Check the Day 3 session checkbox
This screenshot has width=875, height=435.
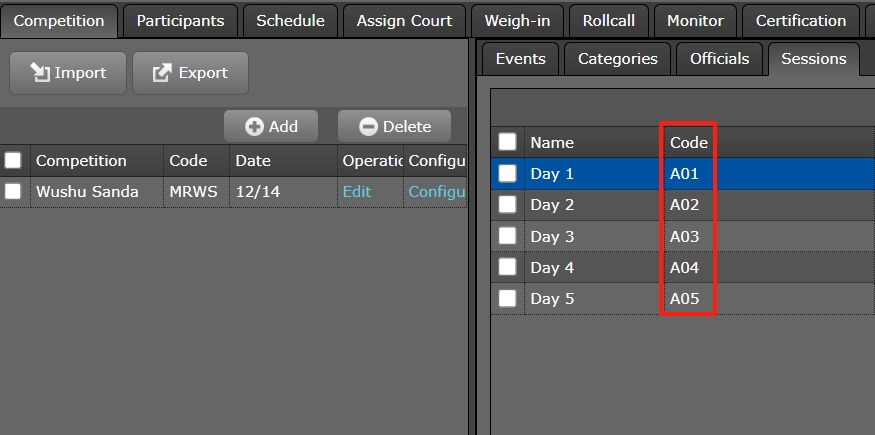point(508,236)
